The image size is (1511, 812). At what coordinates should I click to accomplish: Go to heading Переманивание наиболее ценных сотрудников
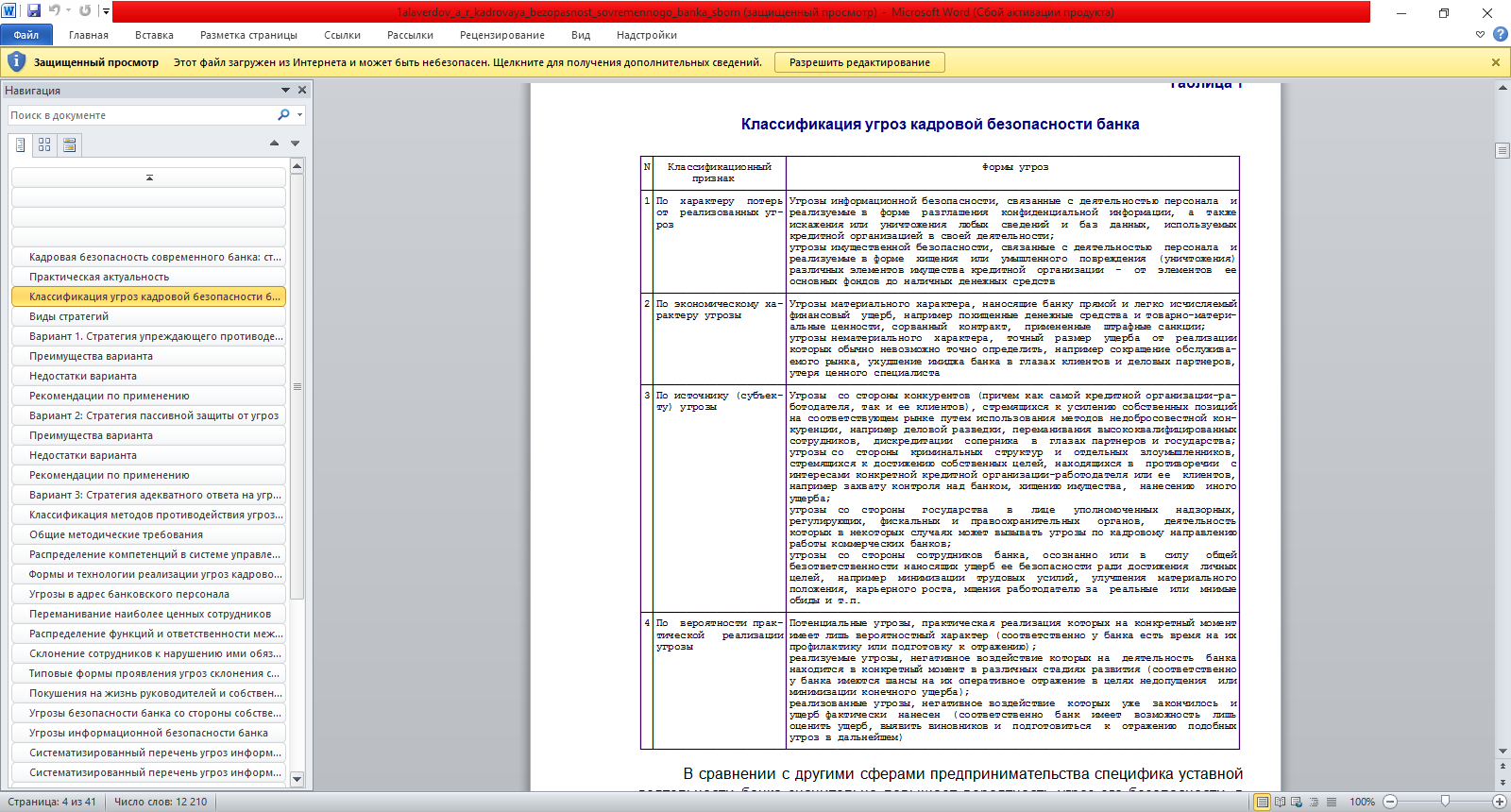148,614
